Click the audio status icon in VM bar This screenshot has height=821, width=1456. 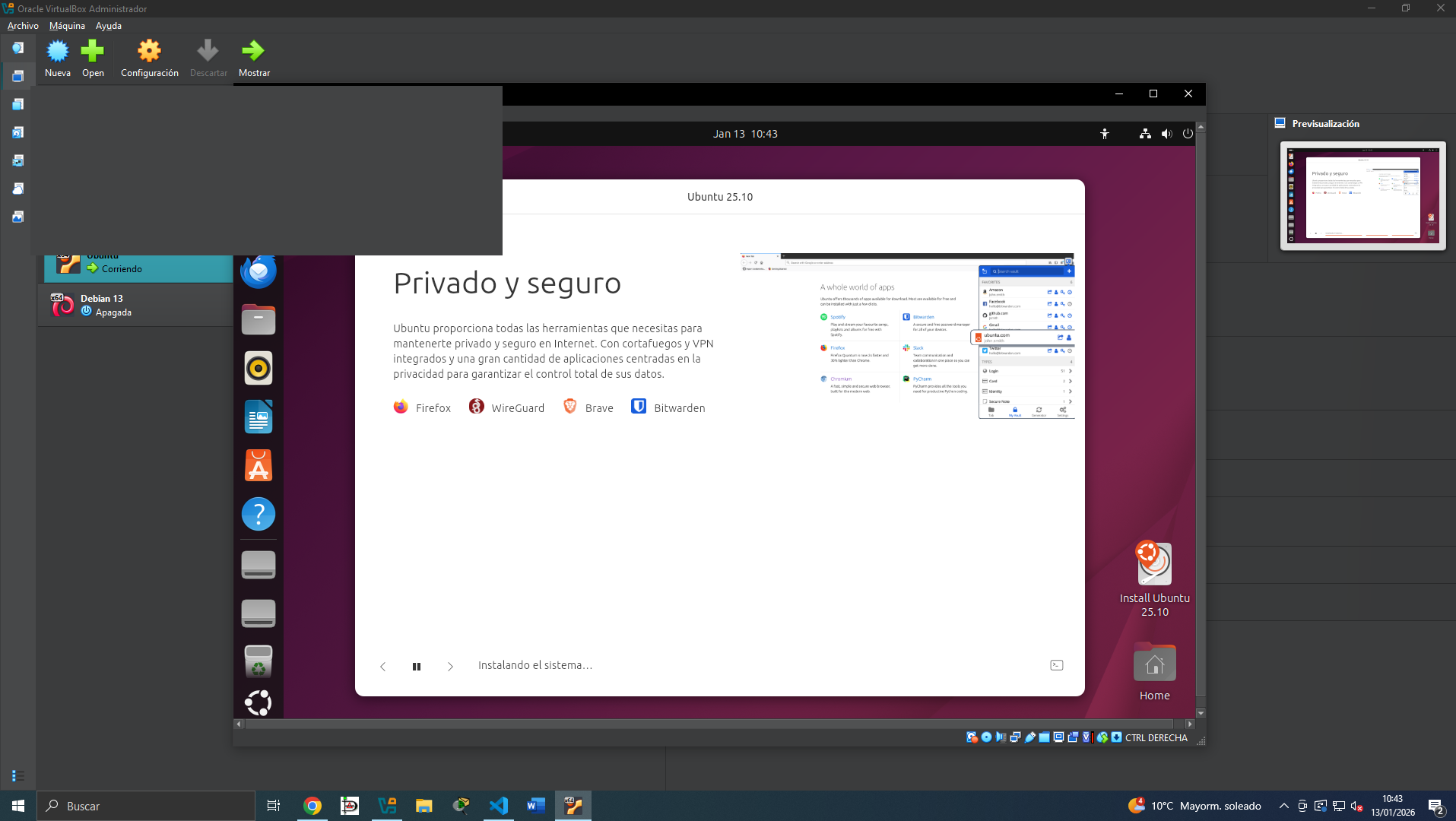[1001, 737]
